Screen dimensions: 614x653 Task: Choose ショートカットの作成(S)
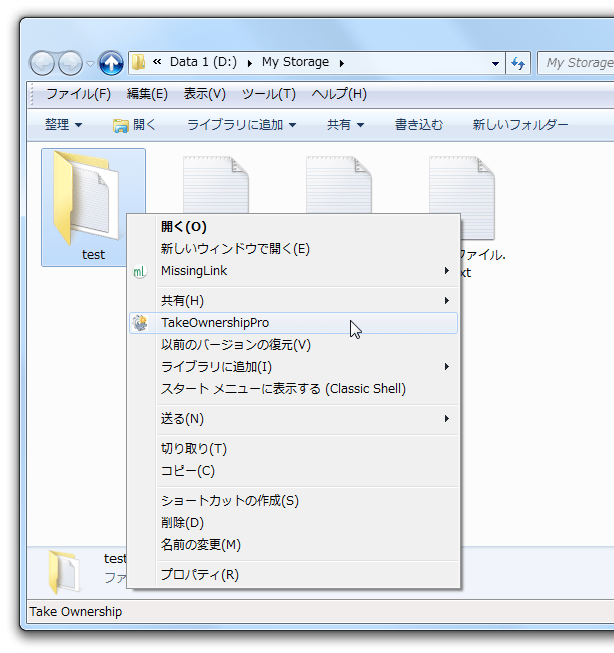pos(293,501)
